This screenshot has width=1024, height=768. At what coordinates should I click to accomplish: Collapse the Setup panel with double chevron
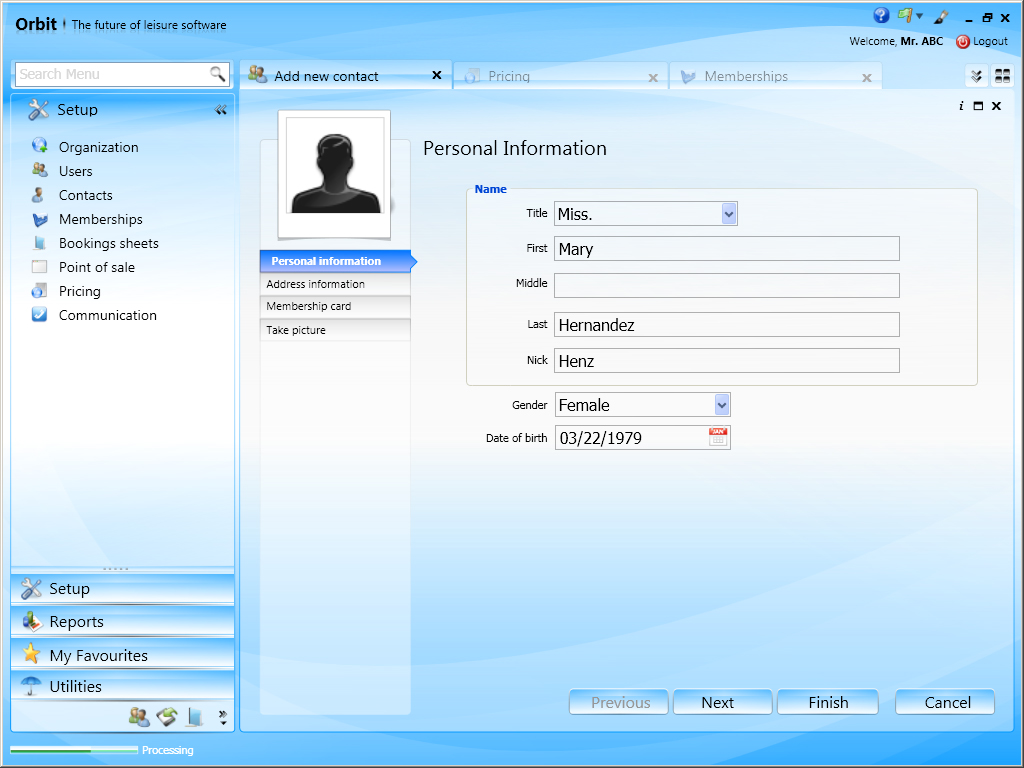click(221, 110)
